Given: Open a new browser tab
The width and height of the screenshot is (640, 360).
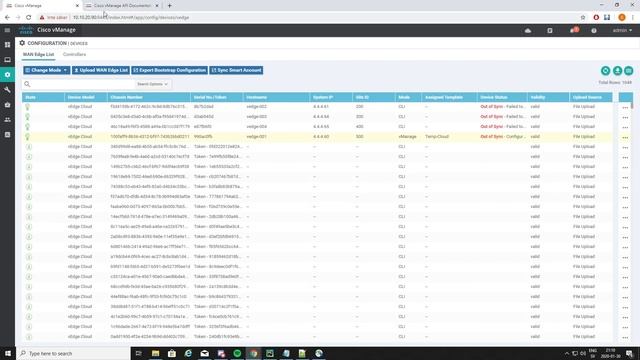Looking at the screenshot, I should pos(169,6).
